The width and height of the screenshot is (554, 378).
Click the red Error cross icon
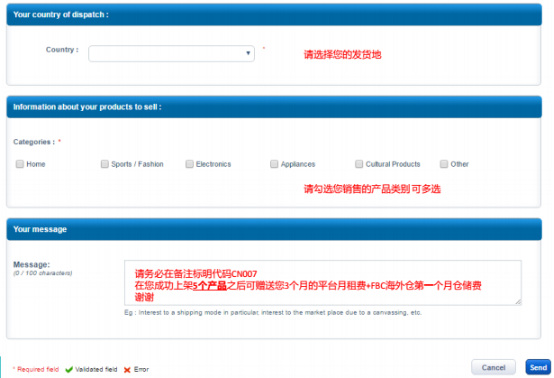click(x=127, y=370)
